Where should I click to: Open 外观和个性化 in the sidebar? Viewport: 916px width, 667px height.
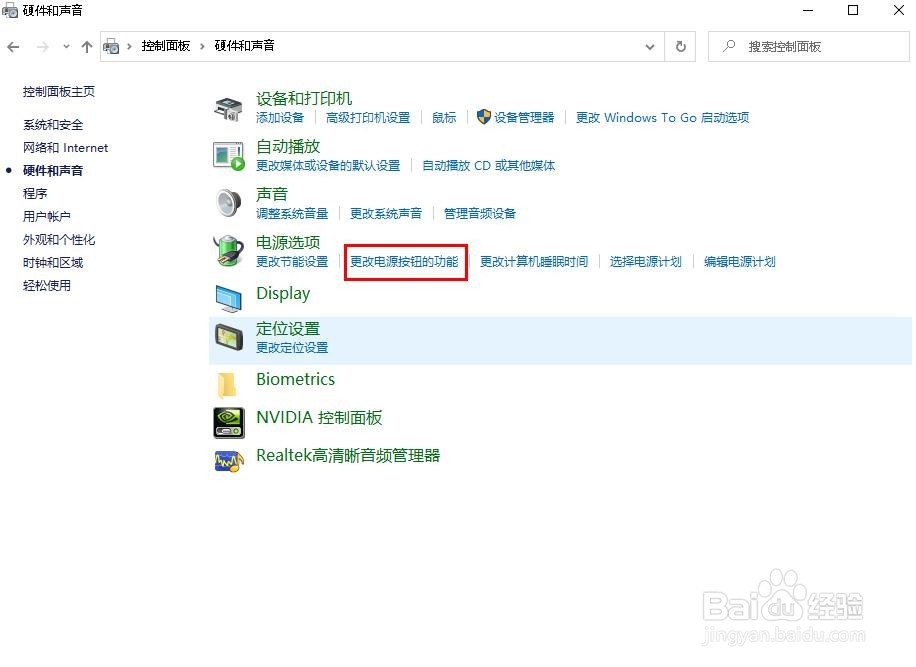click(58, 239)
